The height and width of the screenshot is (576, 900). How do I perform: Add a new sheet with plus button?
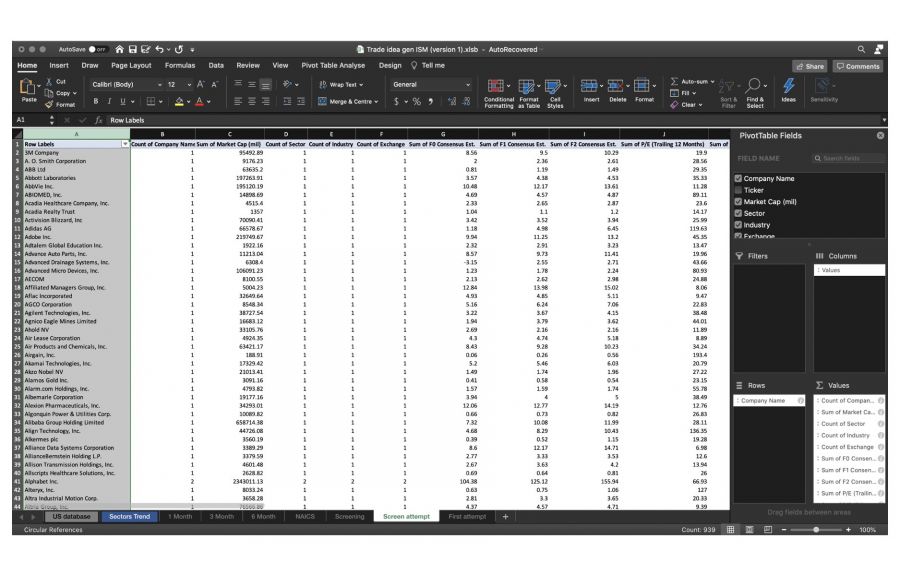coord(505,516)
